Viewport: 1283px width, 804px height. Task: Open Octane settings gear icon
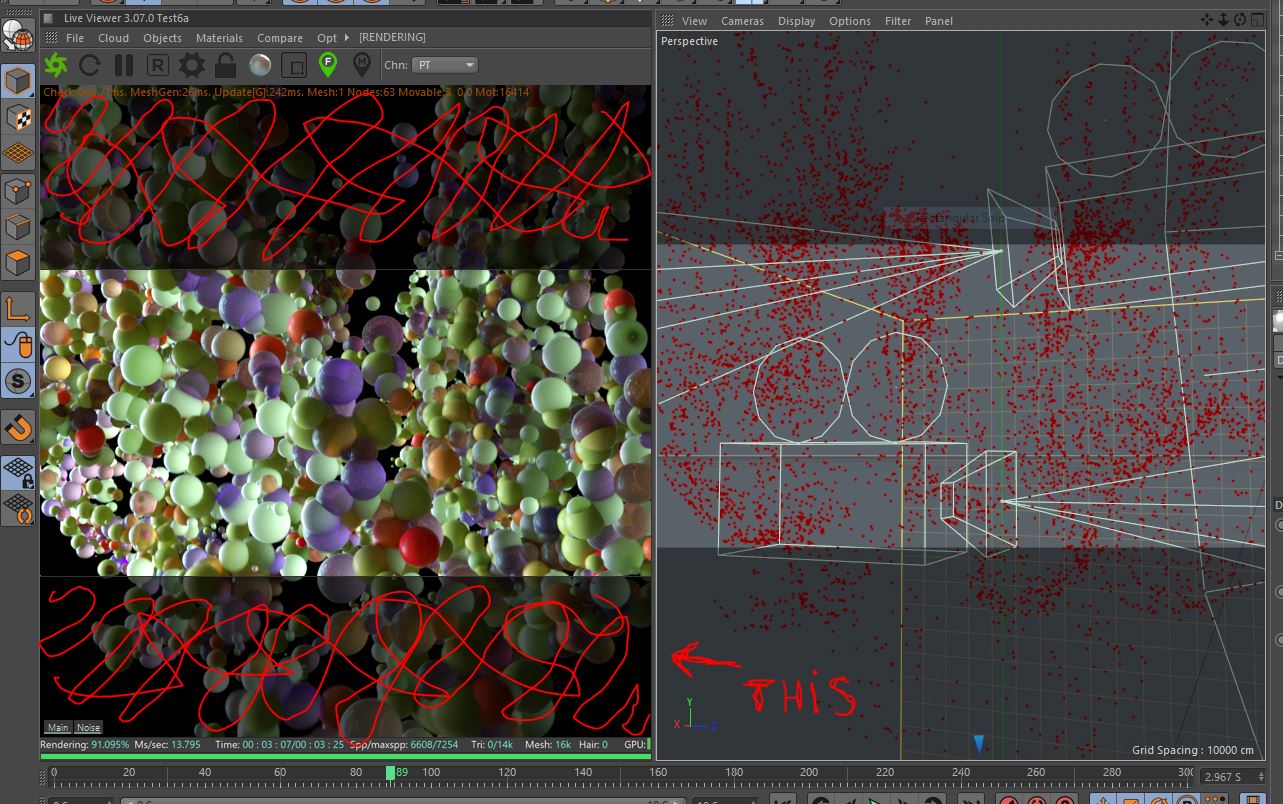(x=191, y=66)
